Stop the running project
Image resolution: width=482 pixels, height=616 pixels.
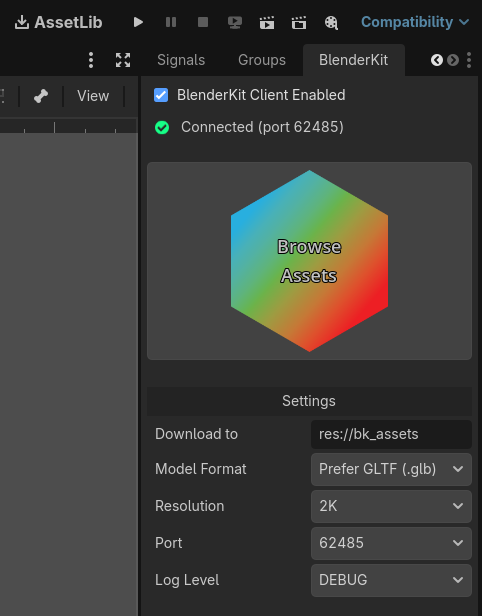point(203,22)
